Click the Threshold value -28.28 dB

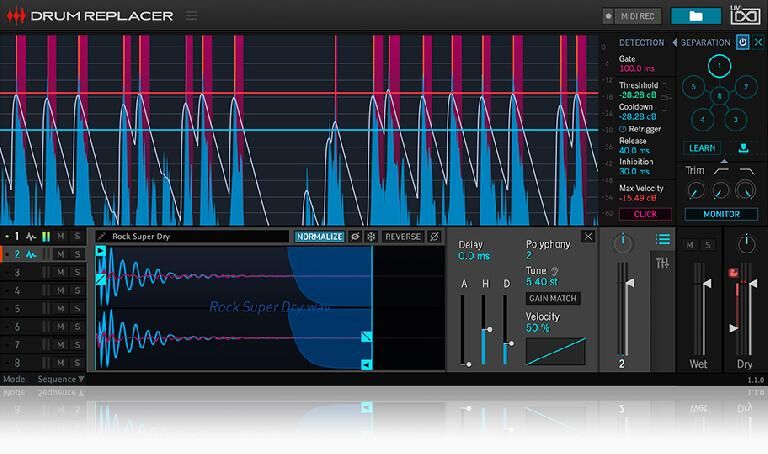click(637, 95)
